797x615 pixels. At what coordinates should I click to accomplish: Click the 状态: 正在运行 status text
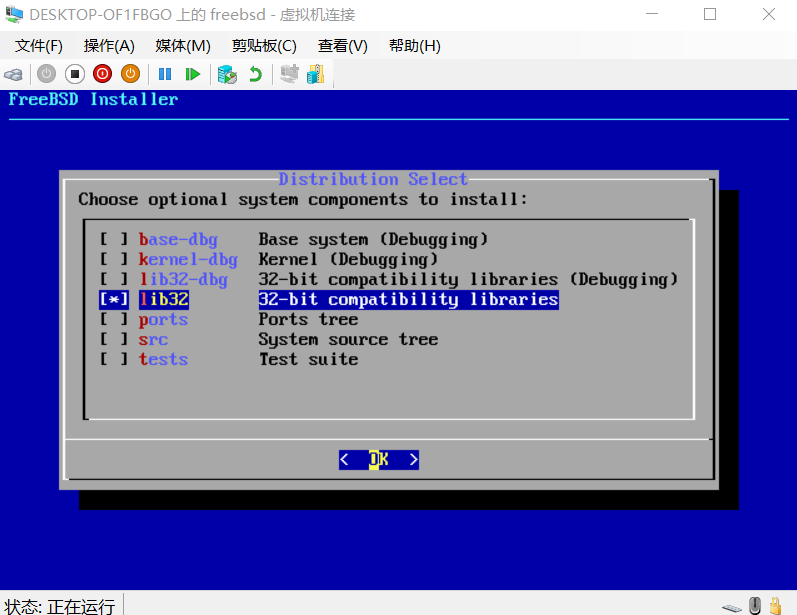click(x=59, y=606)
